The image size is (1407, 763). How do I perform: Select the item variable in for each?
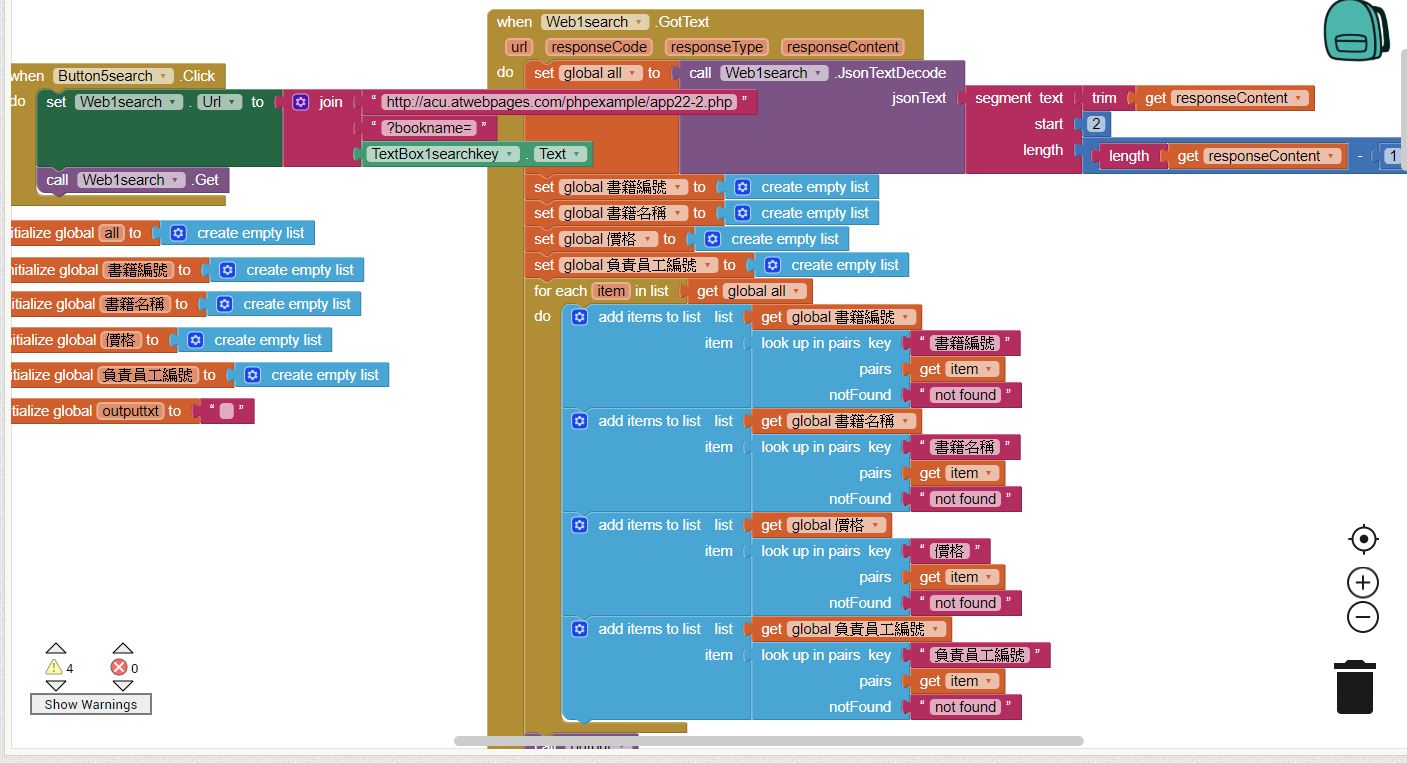coord(611,291)
